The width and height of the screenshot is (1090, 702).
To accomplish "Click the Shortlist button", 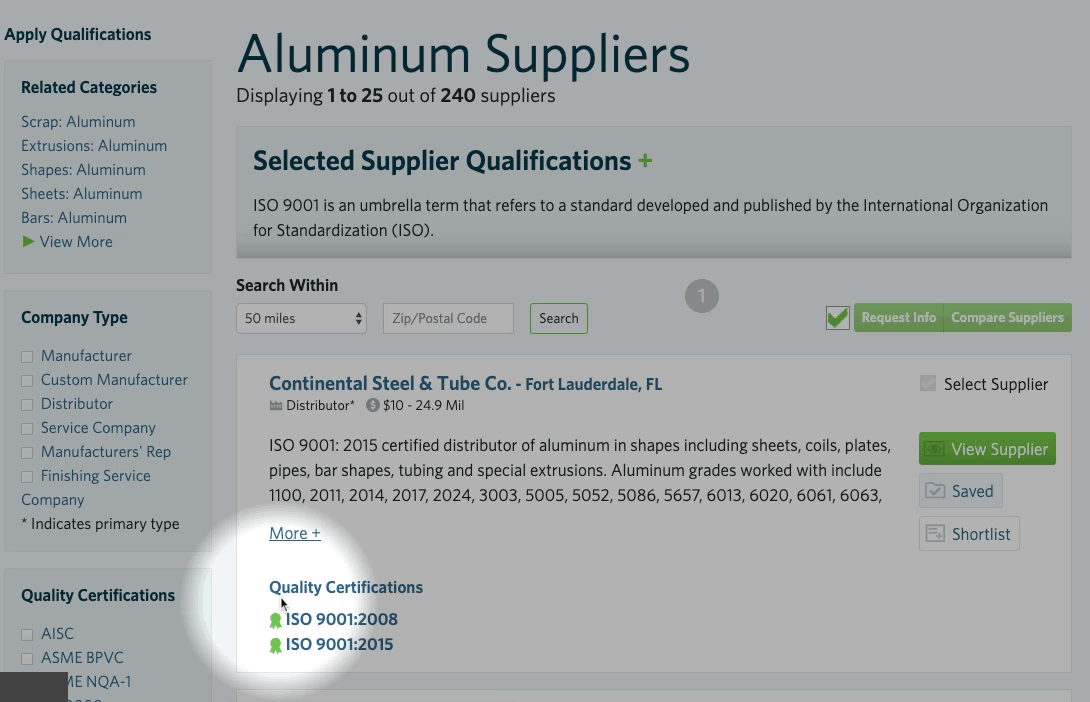I will 968,534.
